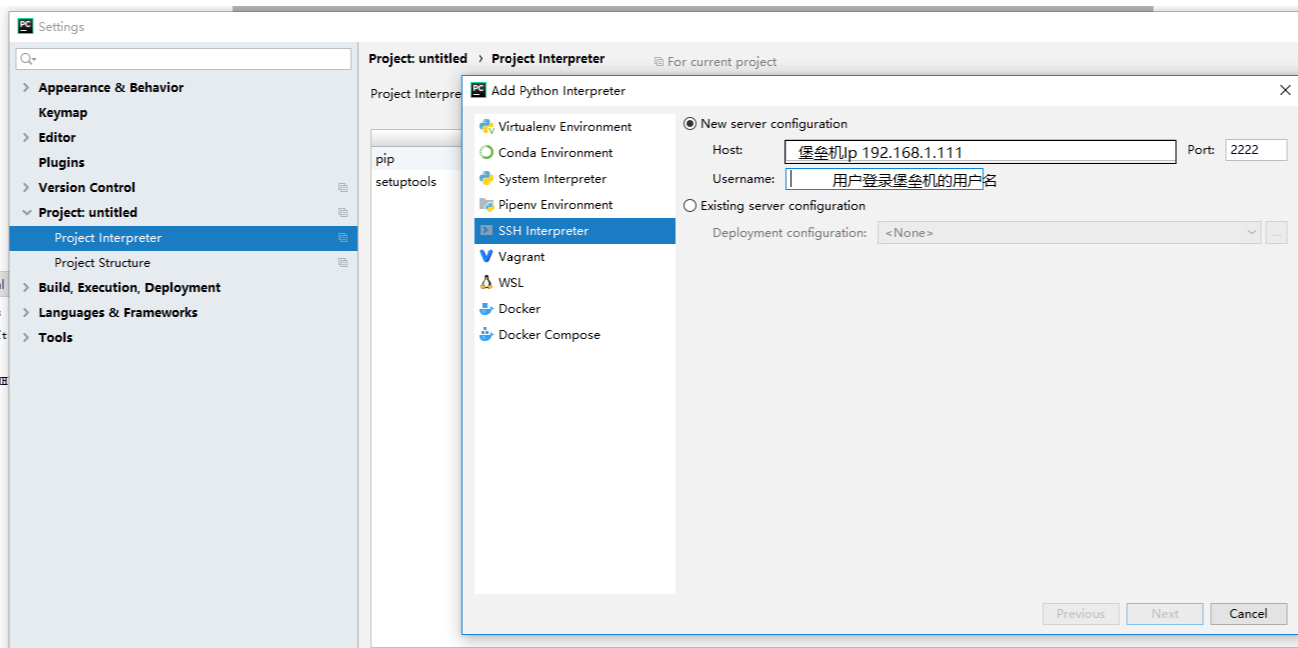Viewport: 1298px width, 648px height.
Task: Click the SSH Interpreter entry
Action: 544,230
